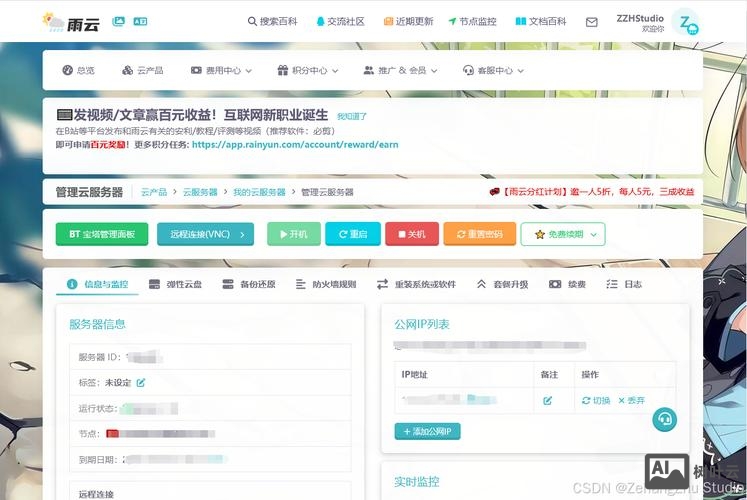
Task: Switch to the 弹性云盘 tab
Action: click(175, 284)
